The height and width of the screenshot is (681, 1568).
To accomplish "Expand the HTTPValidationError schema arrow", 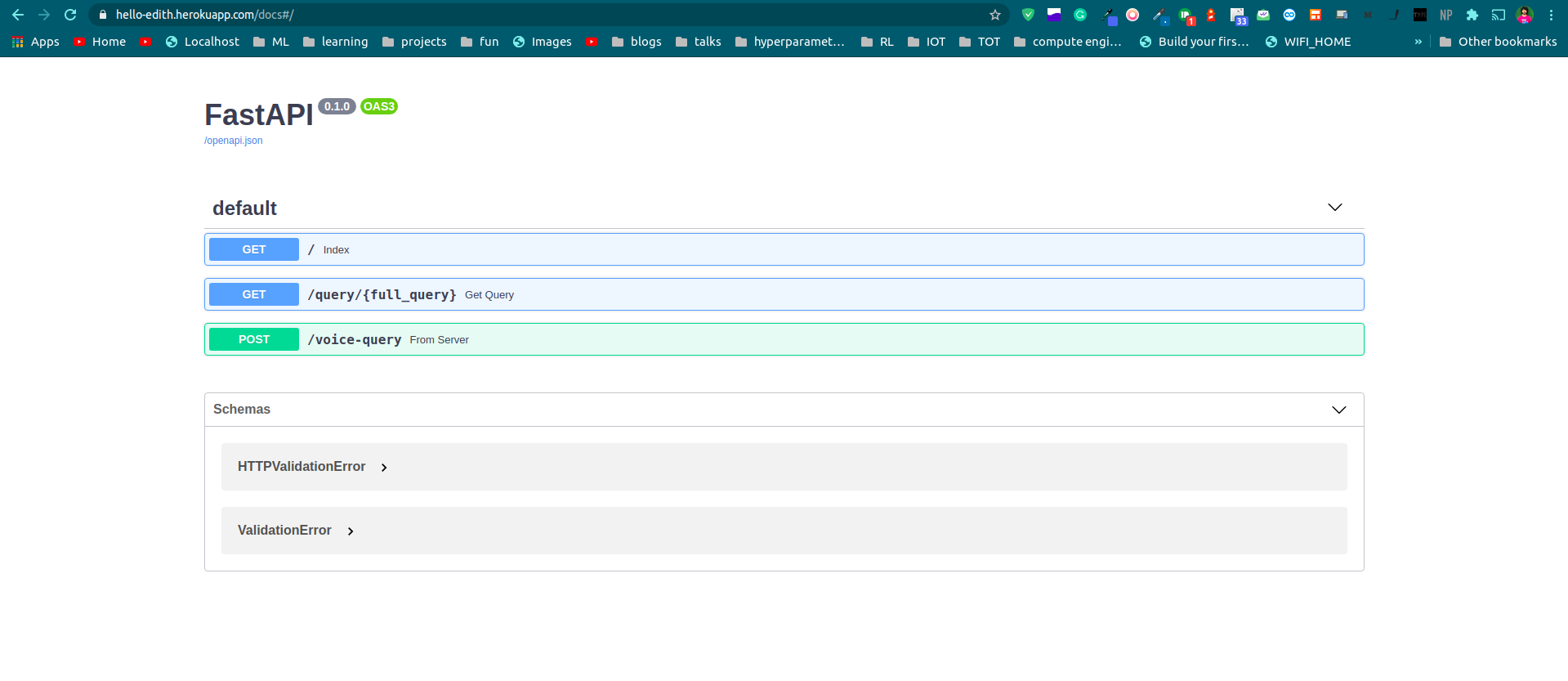I will (384, 468).
